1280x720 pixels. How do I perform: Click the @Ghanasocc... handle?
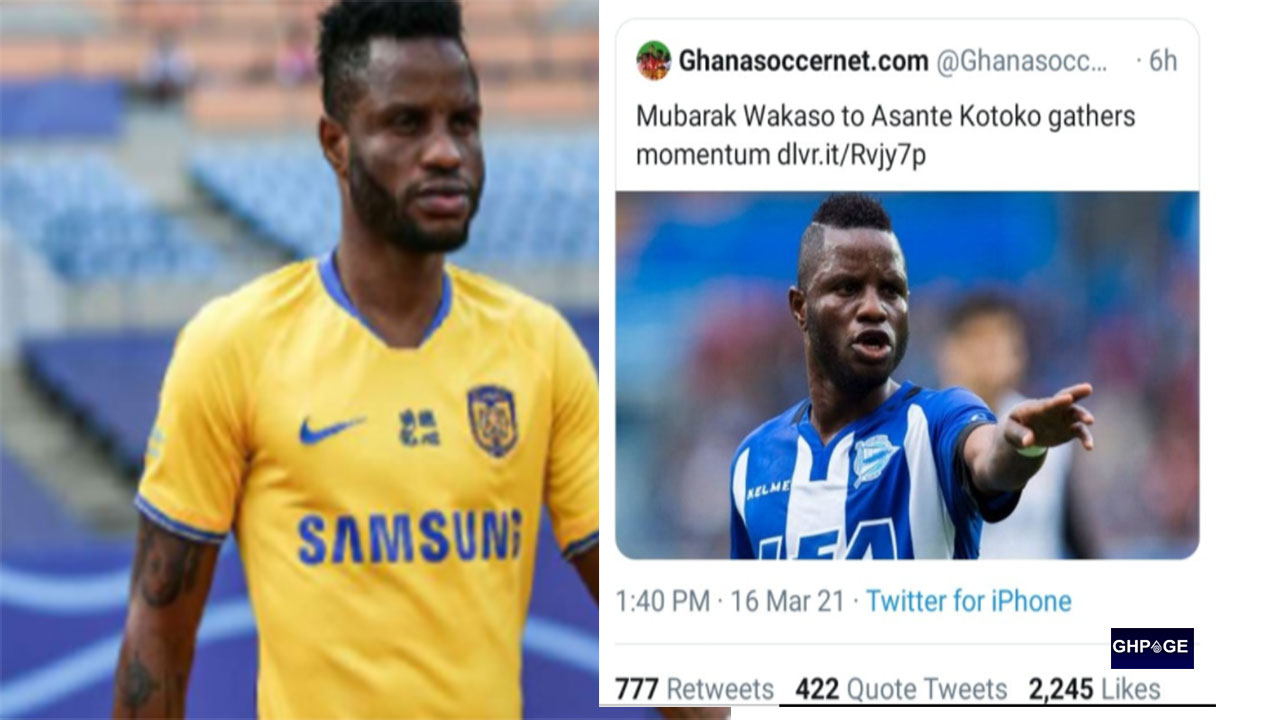click(x=1021, y=62)
